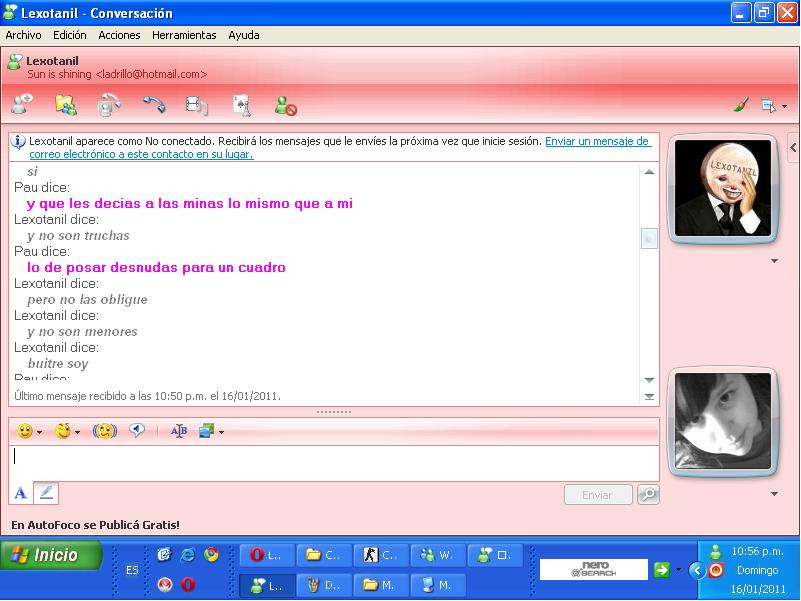801x601 pixels.
Task: Open the Acciones menu
Action: tap(119, 35)
